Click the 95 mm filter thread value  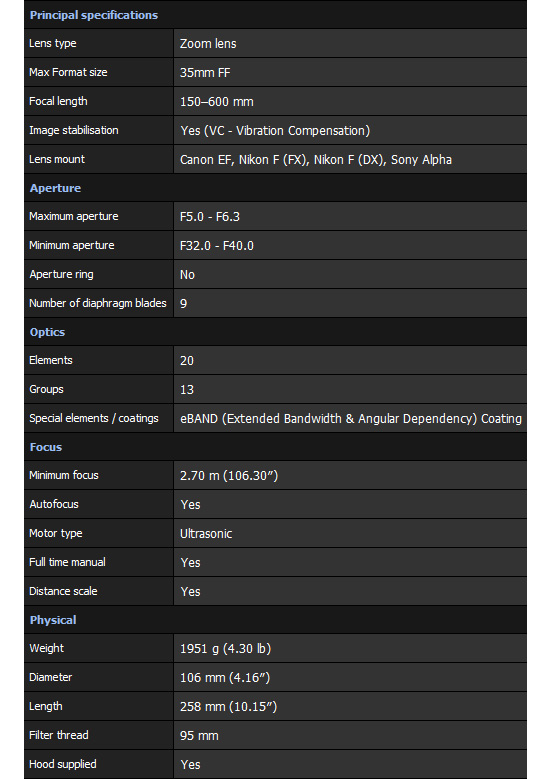[199, 736]
